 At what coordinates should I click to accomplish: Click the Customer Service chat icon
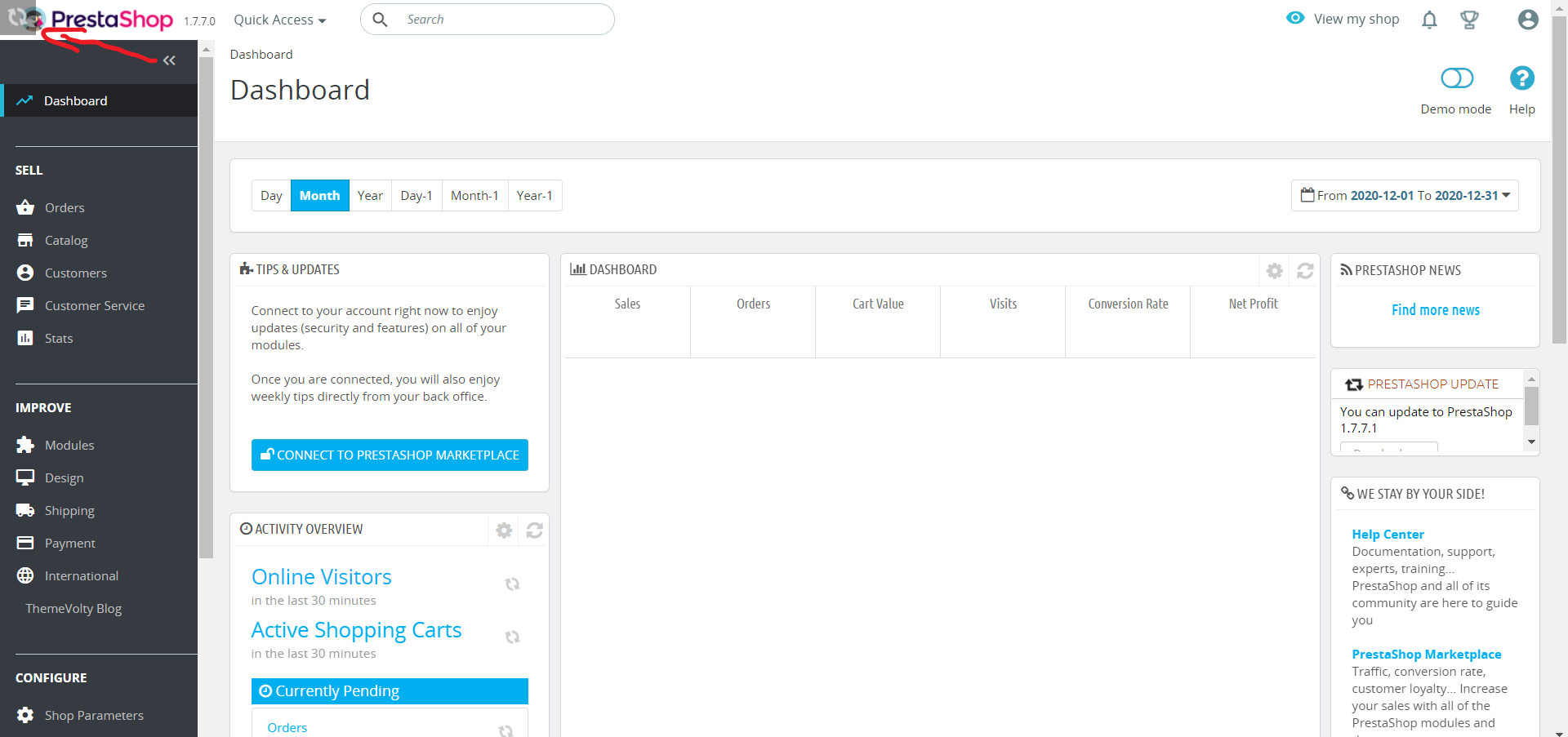point(25,305)
